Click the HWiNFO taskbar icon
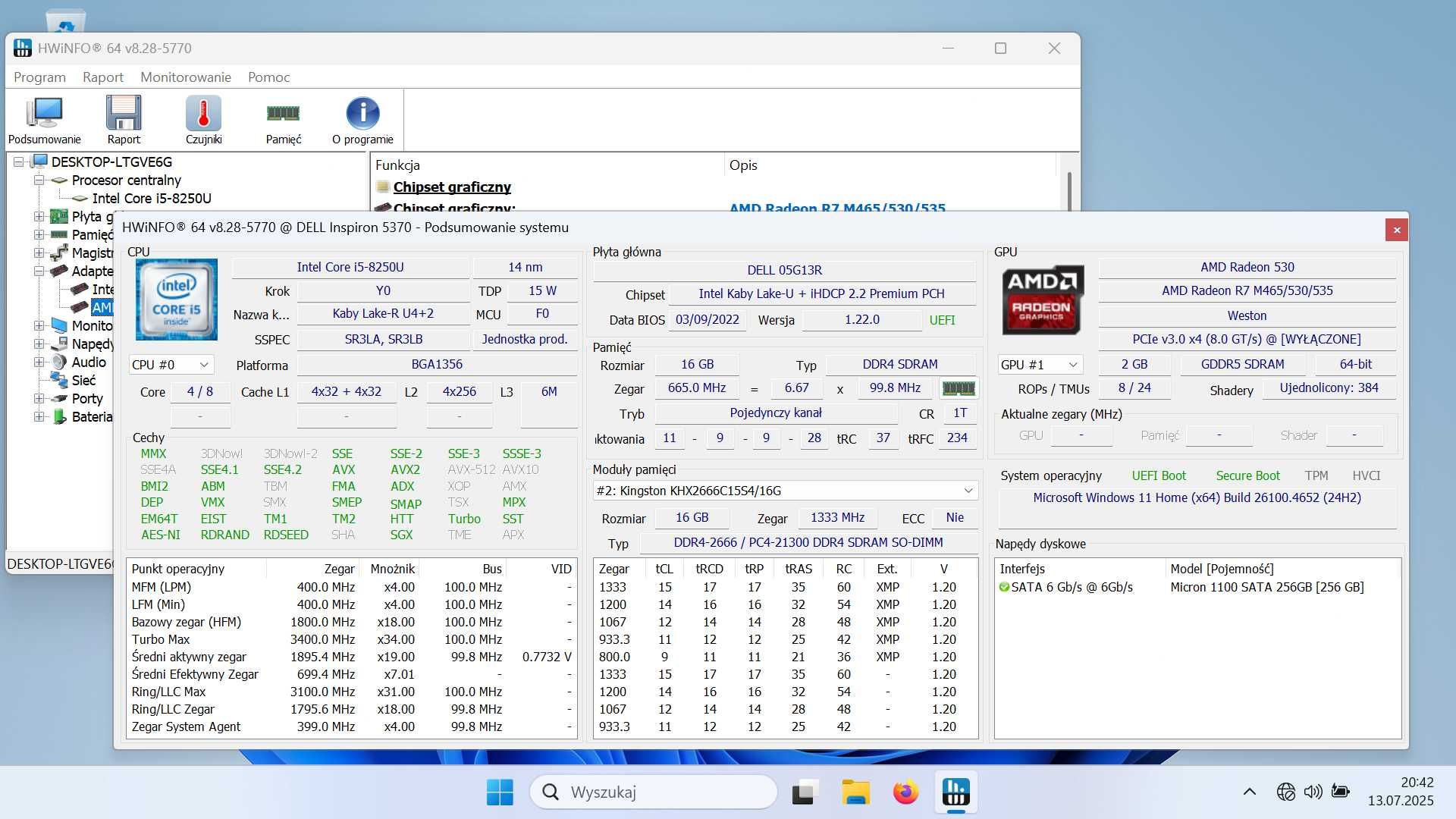This screenshot has width=1456, height=819. [x=955, y=792]
